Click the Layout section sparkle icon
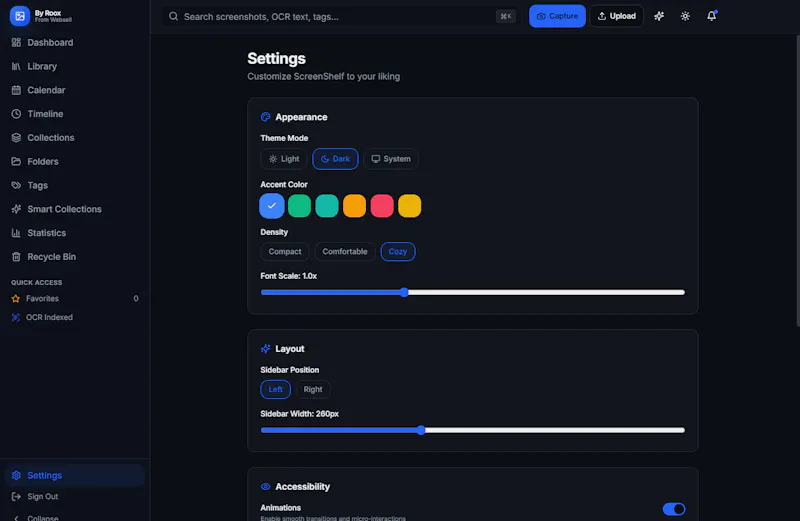The height and width of the screenshot is (521, 800). click(x=265, y=349)
